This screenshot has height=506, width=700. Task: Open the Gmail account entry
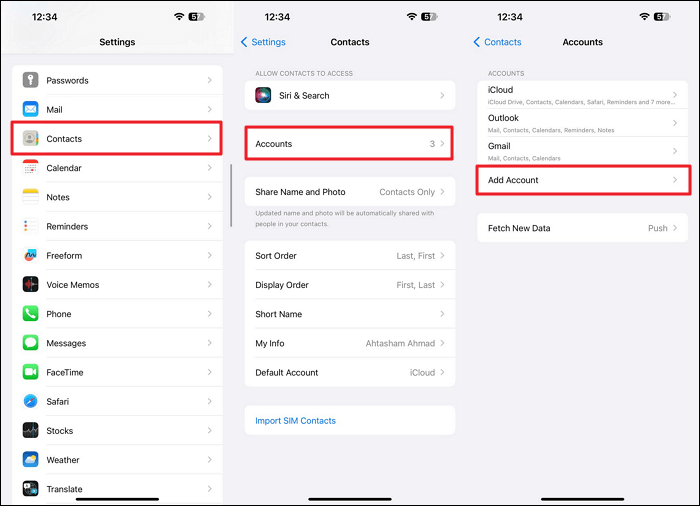point(583,151)
